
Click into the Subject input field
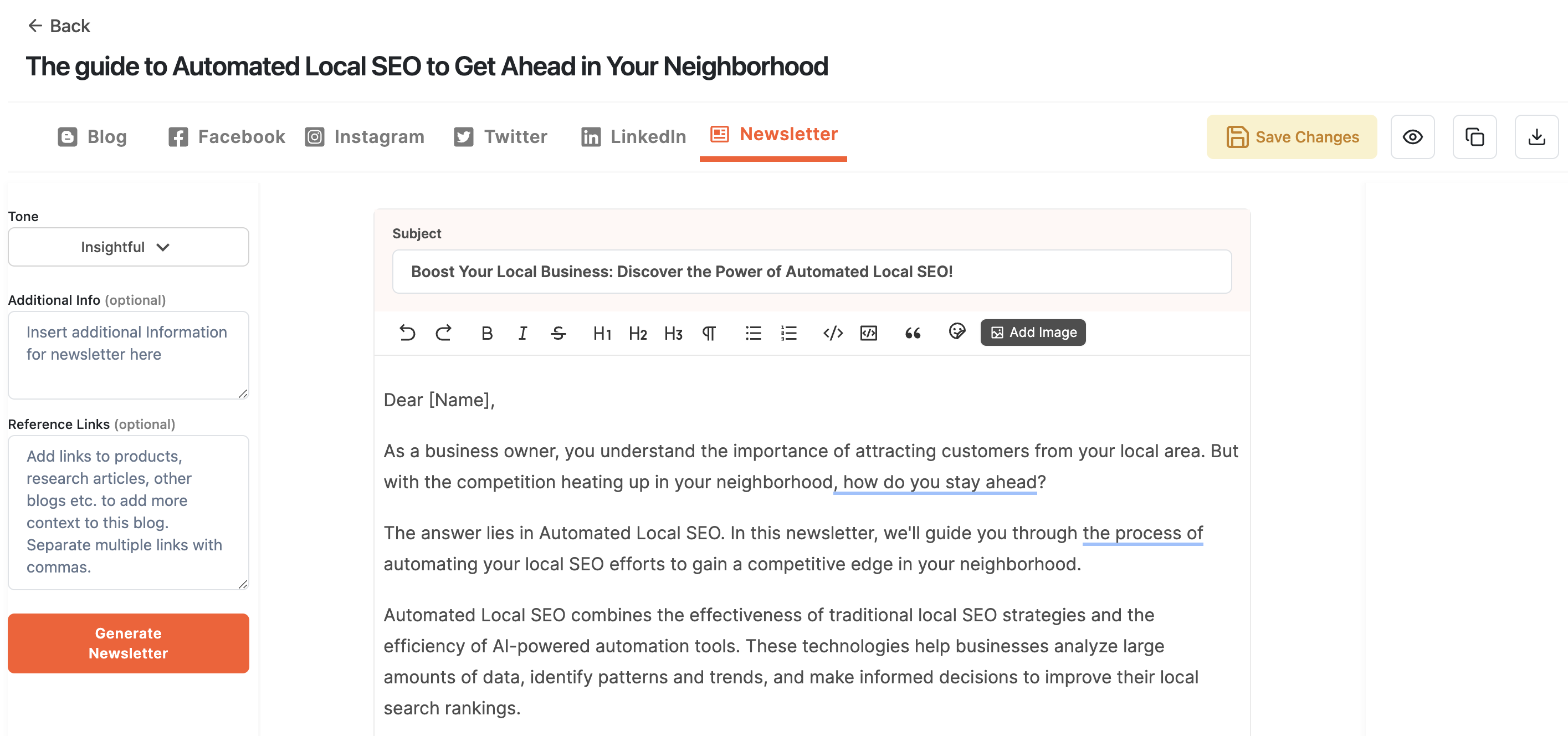pos(811,272)
